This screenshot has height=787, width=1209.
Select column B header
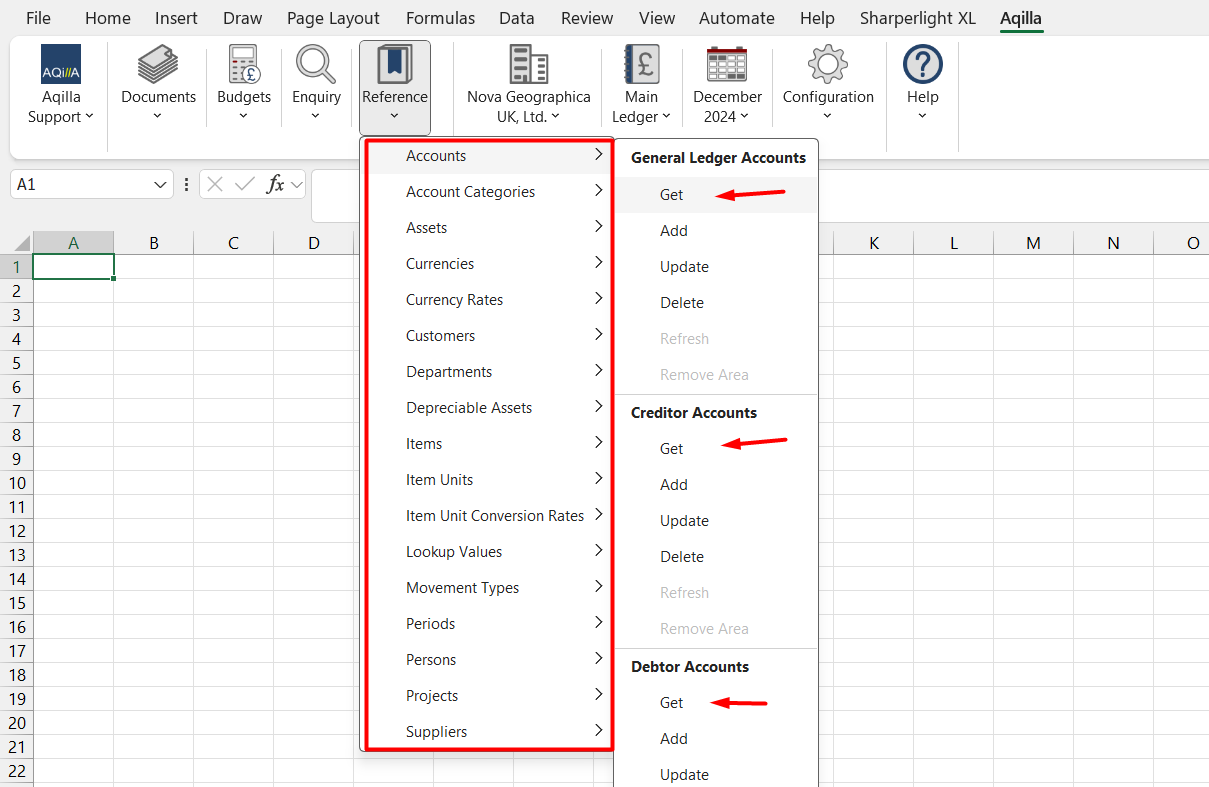coord(153,243)
